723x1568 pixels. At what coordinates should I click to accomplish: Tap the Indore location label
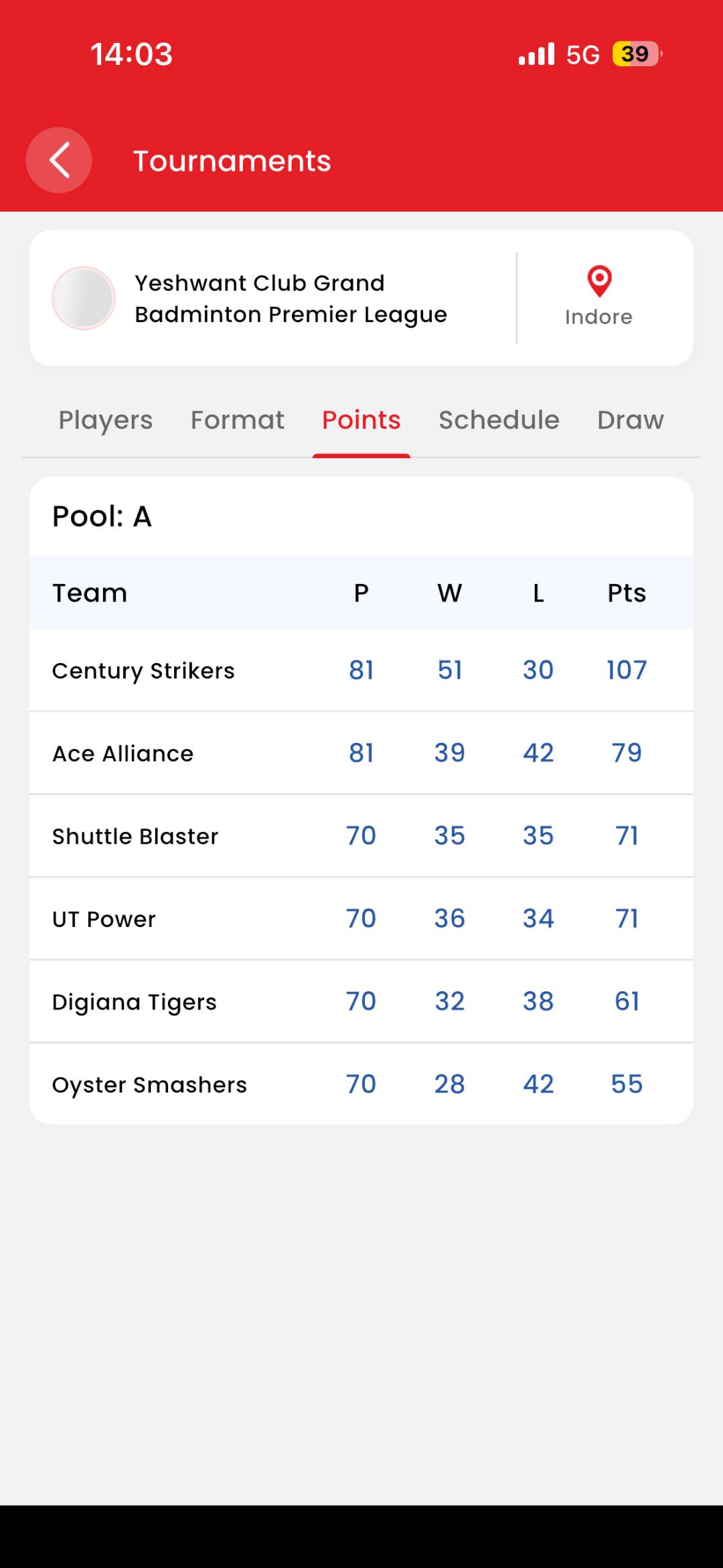pyautogui.click(x=598, y=317)
